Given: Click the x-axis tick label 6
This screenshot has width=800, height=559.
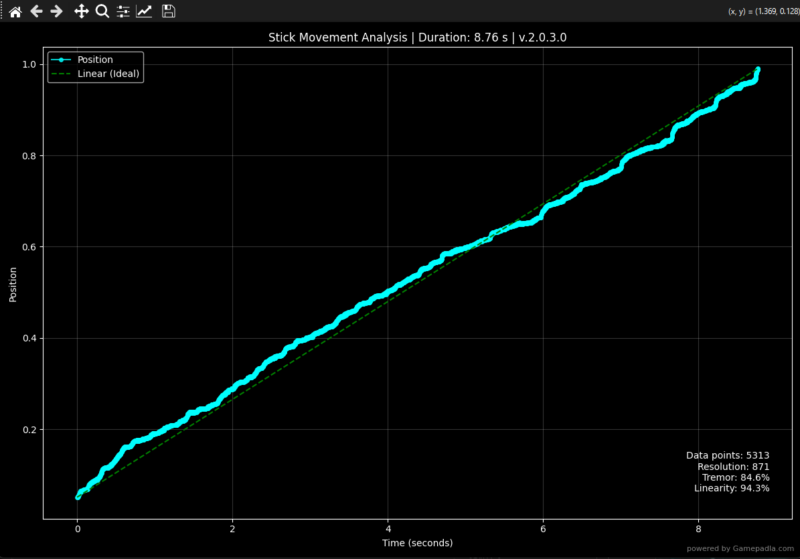Looking at the screenshot, I should 543,529.
